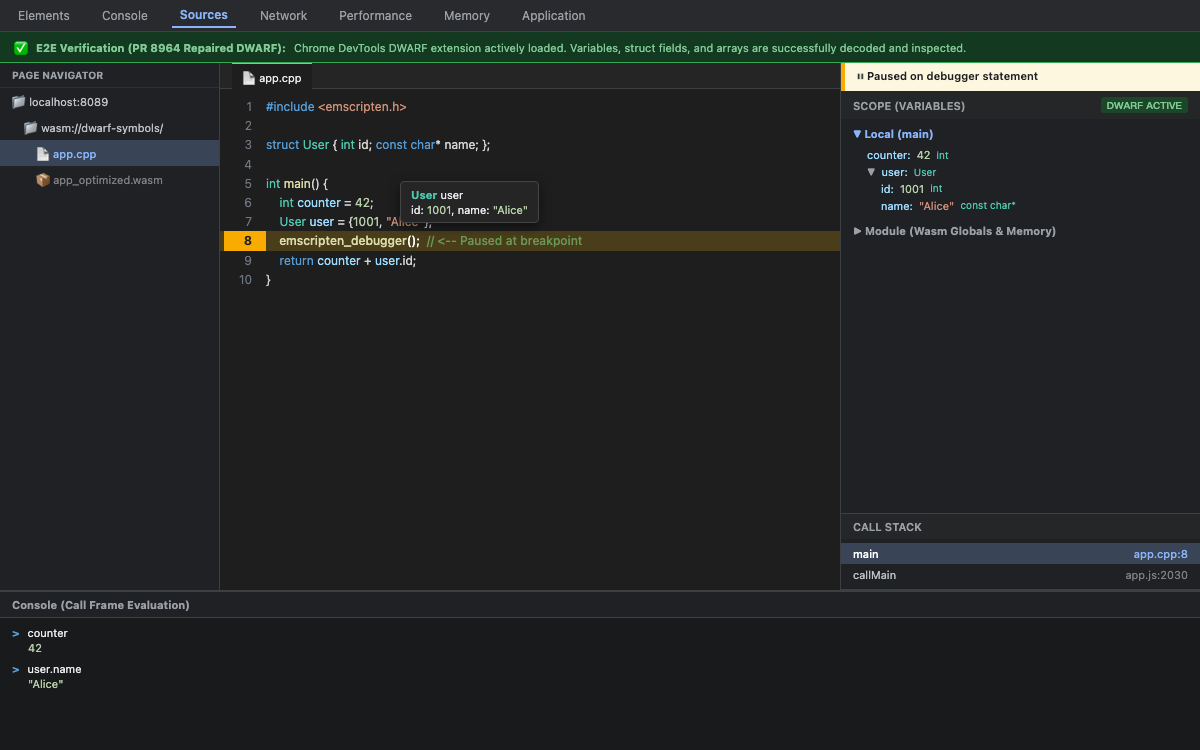
Task: Click the emscripten_debugger(); statement
Action: (x=349, y=241)
